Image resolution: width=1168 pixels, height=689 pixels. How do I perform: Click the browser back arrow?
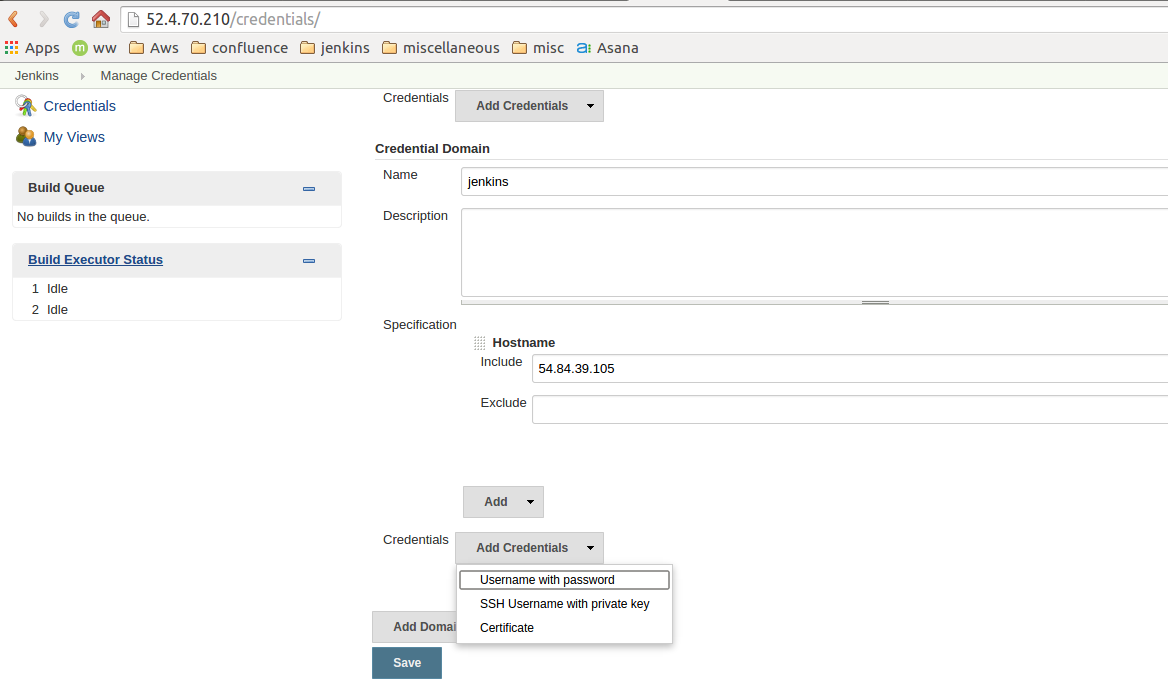tap(13, 19)
